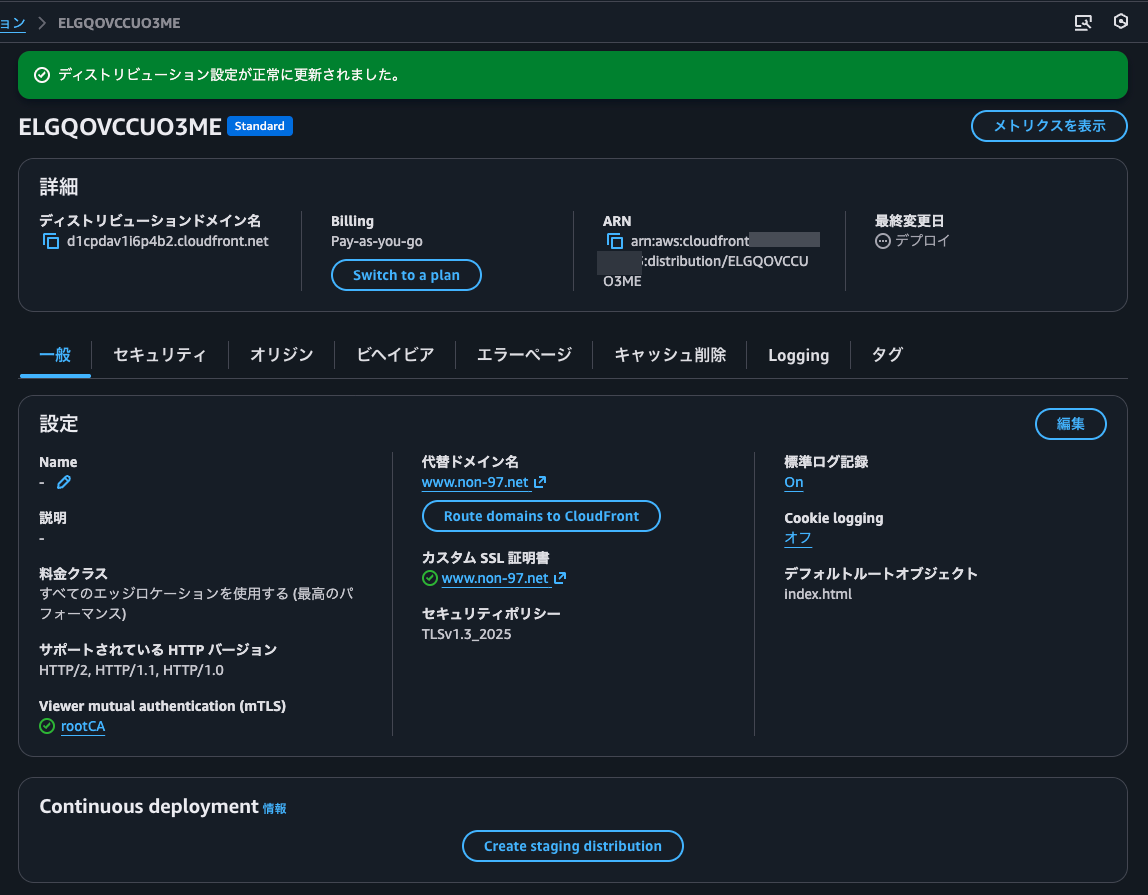Switch to the セキュリティ tab
Viewport: 1148px width, 895px height.
(x=158, y=354)
